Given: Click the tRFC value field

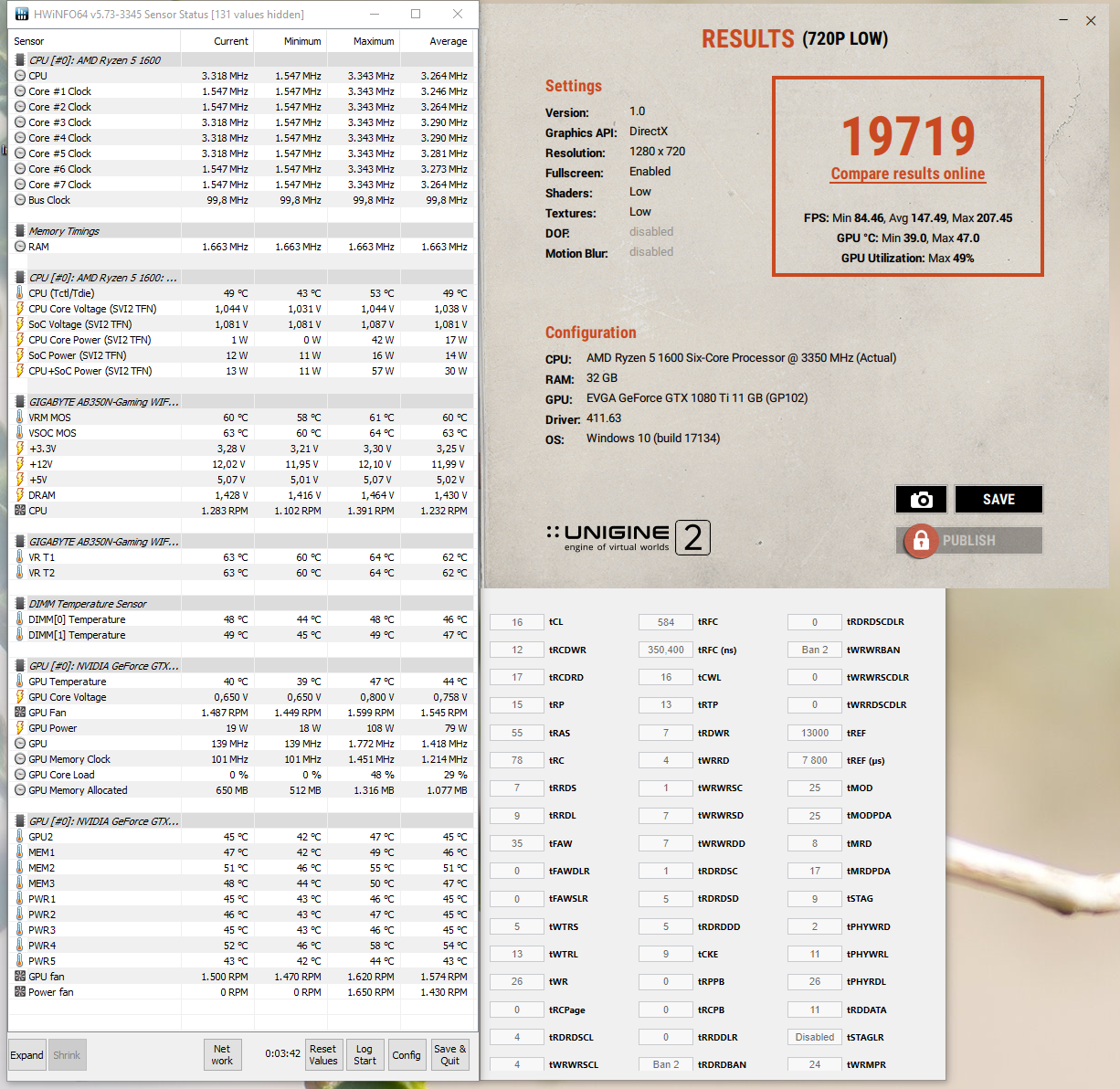Looking at the screenshot, I should (x=666, y=622).
